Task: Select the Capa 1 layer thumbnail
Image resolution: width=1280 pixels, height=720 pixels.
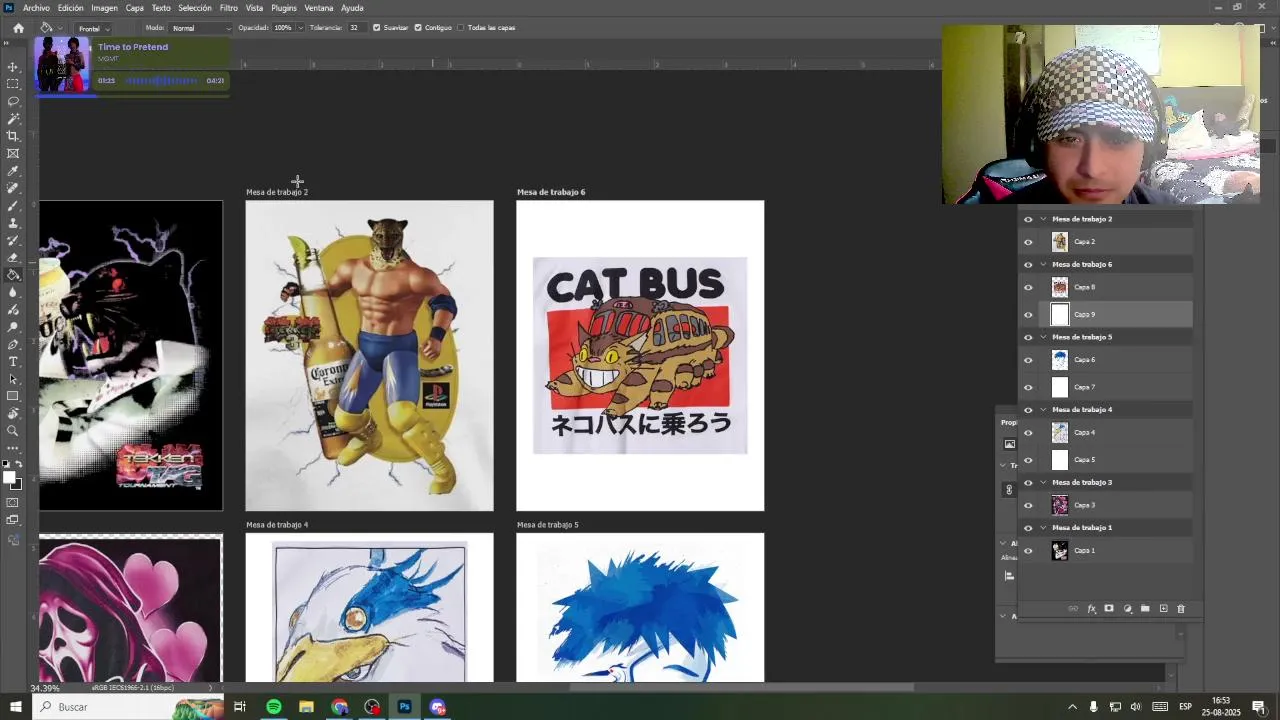Action: point(1060,551)
